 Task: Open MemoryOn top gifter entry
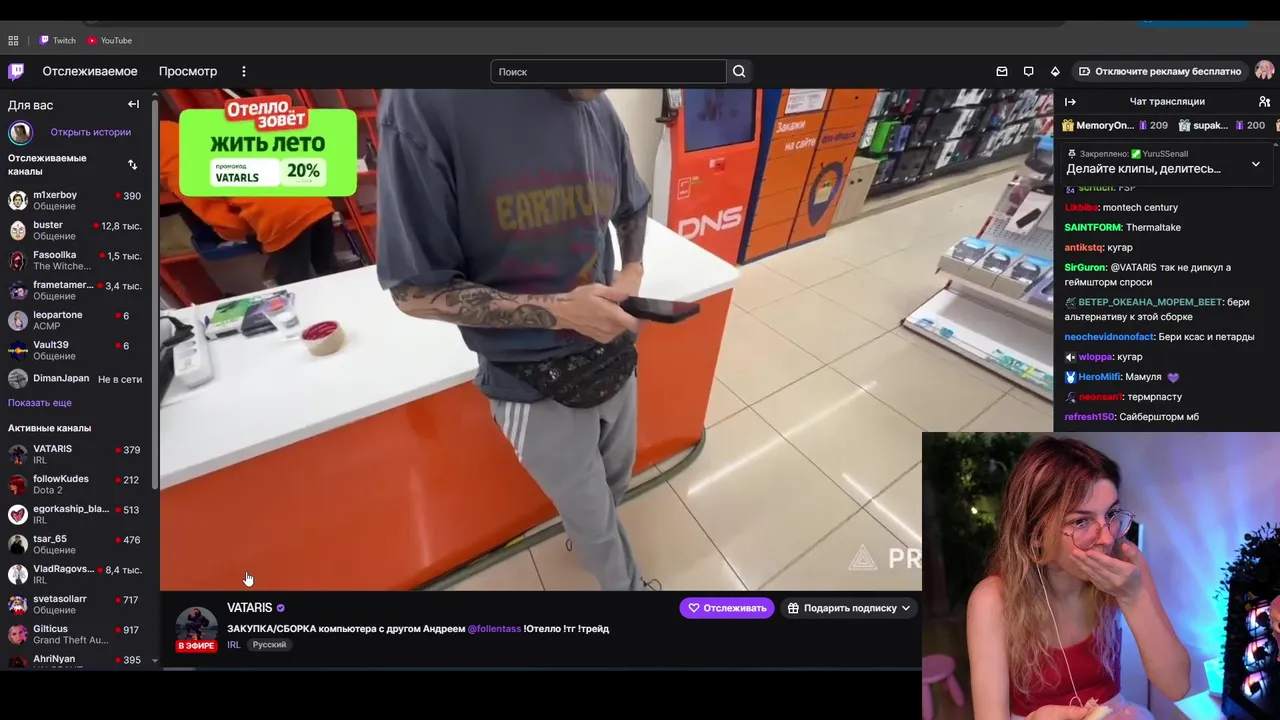1114,126
